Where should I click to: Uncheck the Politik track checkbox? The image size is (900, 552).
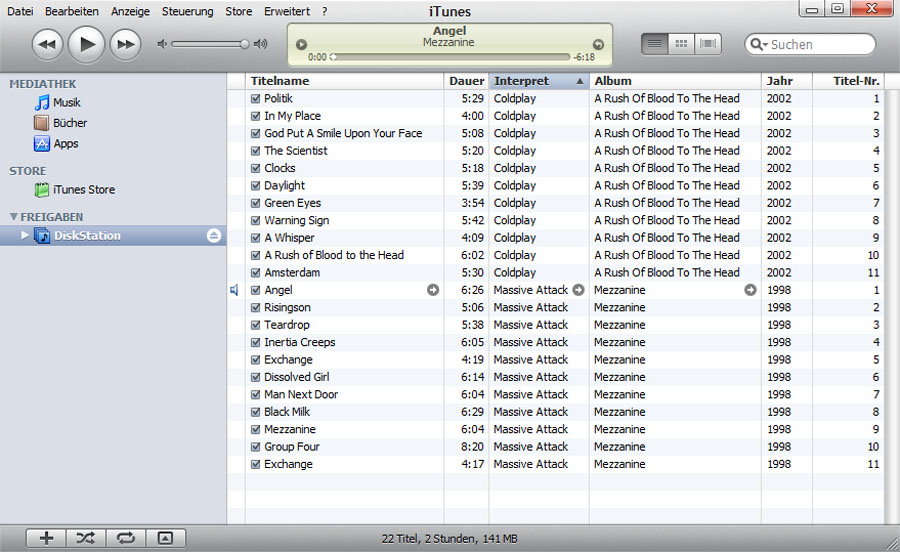click(255, 99)
